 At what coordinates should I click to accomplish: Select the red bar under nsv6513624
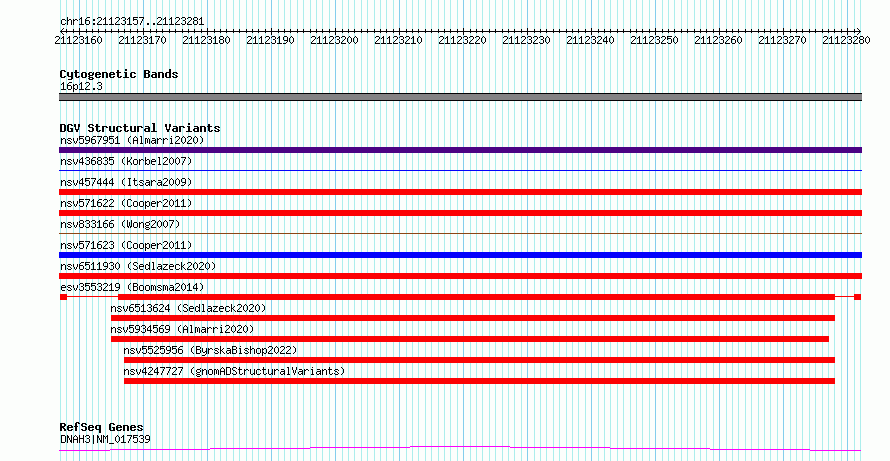click(473, 318)
